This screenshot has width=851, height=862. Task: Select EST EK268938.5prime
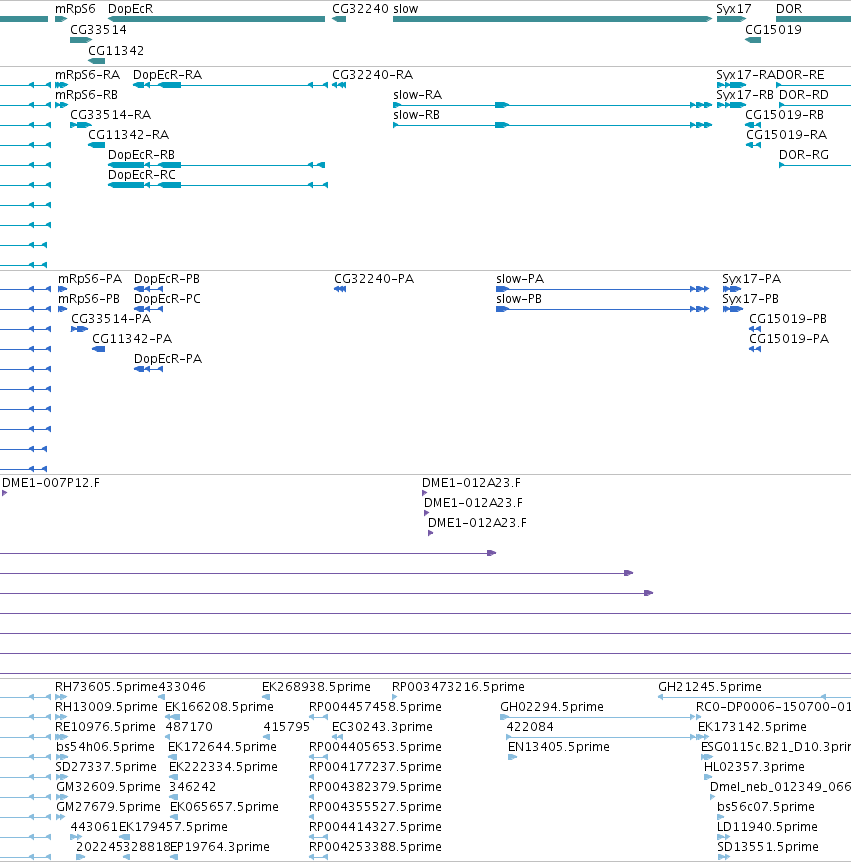pyautogui.click(x=316, y=687)
